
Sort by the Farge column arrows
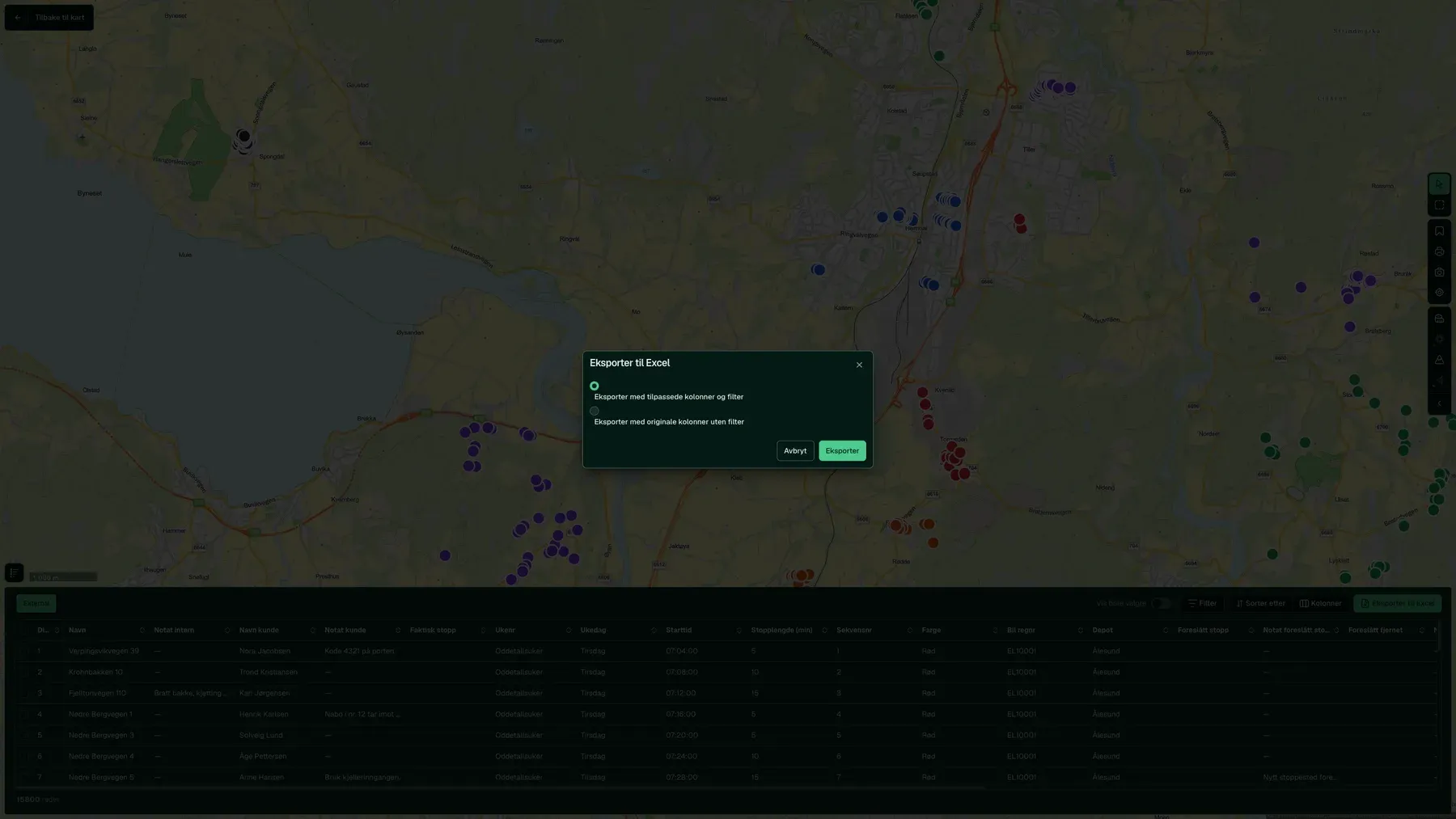[995, 631]
